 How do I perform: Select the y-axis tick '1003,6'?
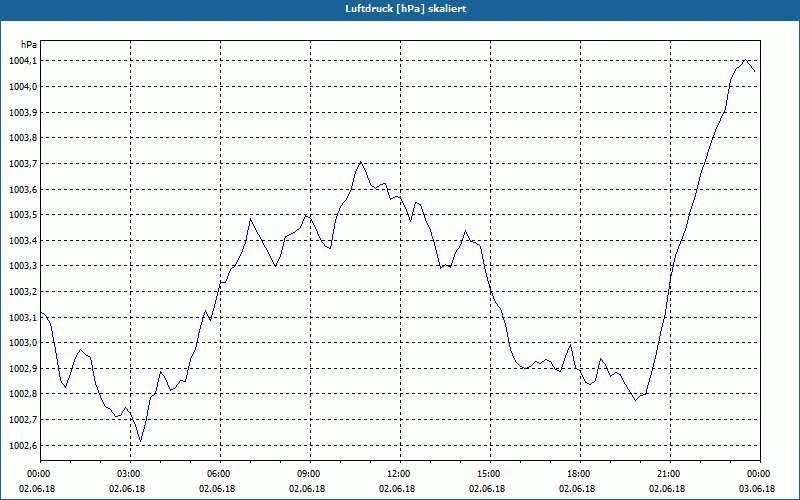[x=23, y=189]
